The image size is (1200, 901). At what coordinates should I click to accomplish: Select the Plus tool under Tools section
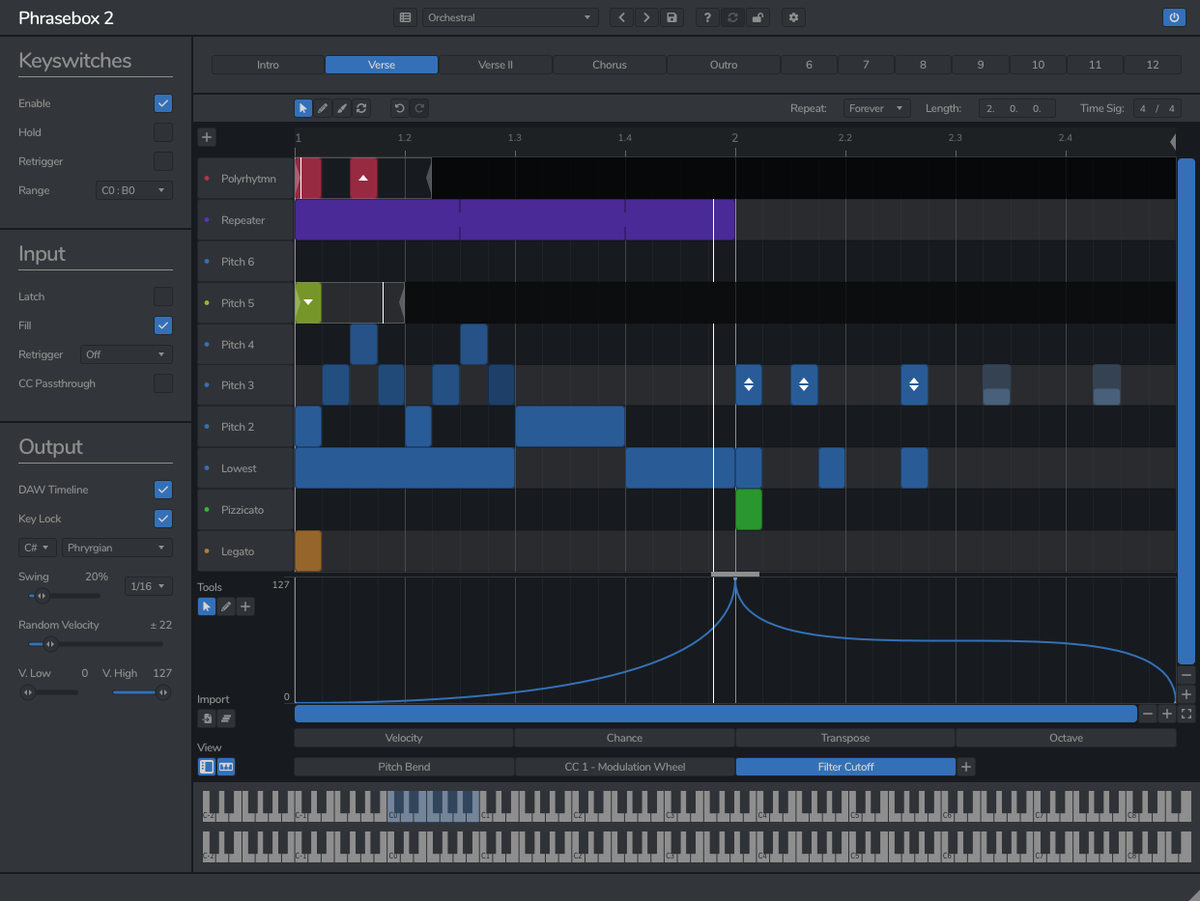point(245,606)
